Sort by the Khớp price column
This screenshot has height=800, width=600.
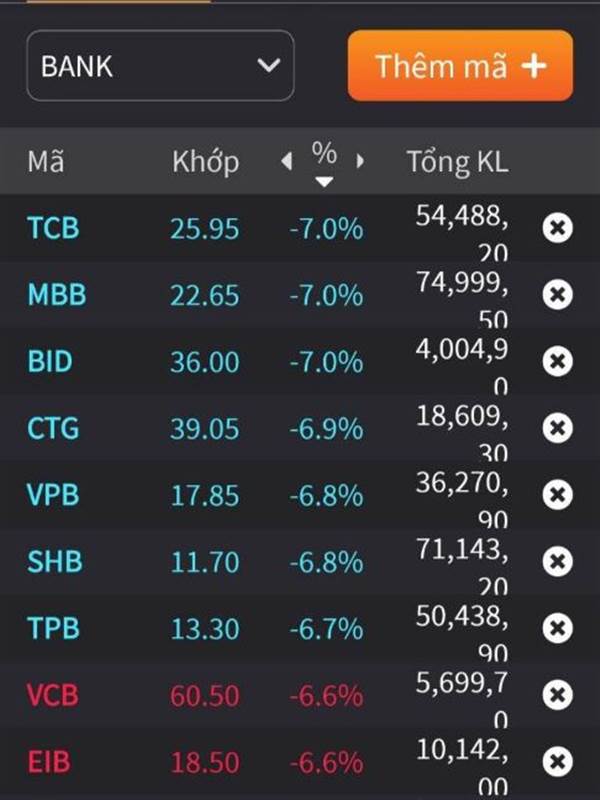tap(205, 161)
